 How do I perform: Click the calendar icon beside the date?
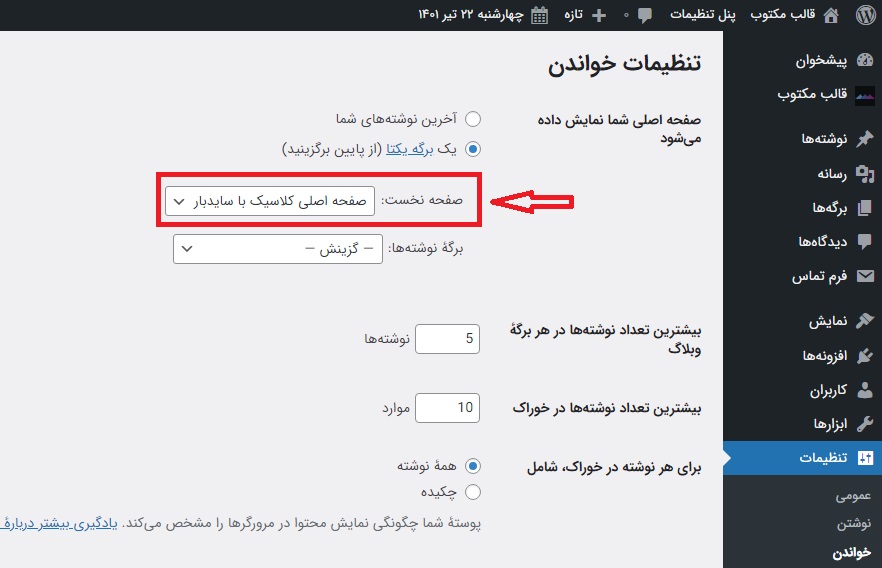(539, 15)
